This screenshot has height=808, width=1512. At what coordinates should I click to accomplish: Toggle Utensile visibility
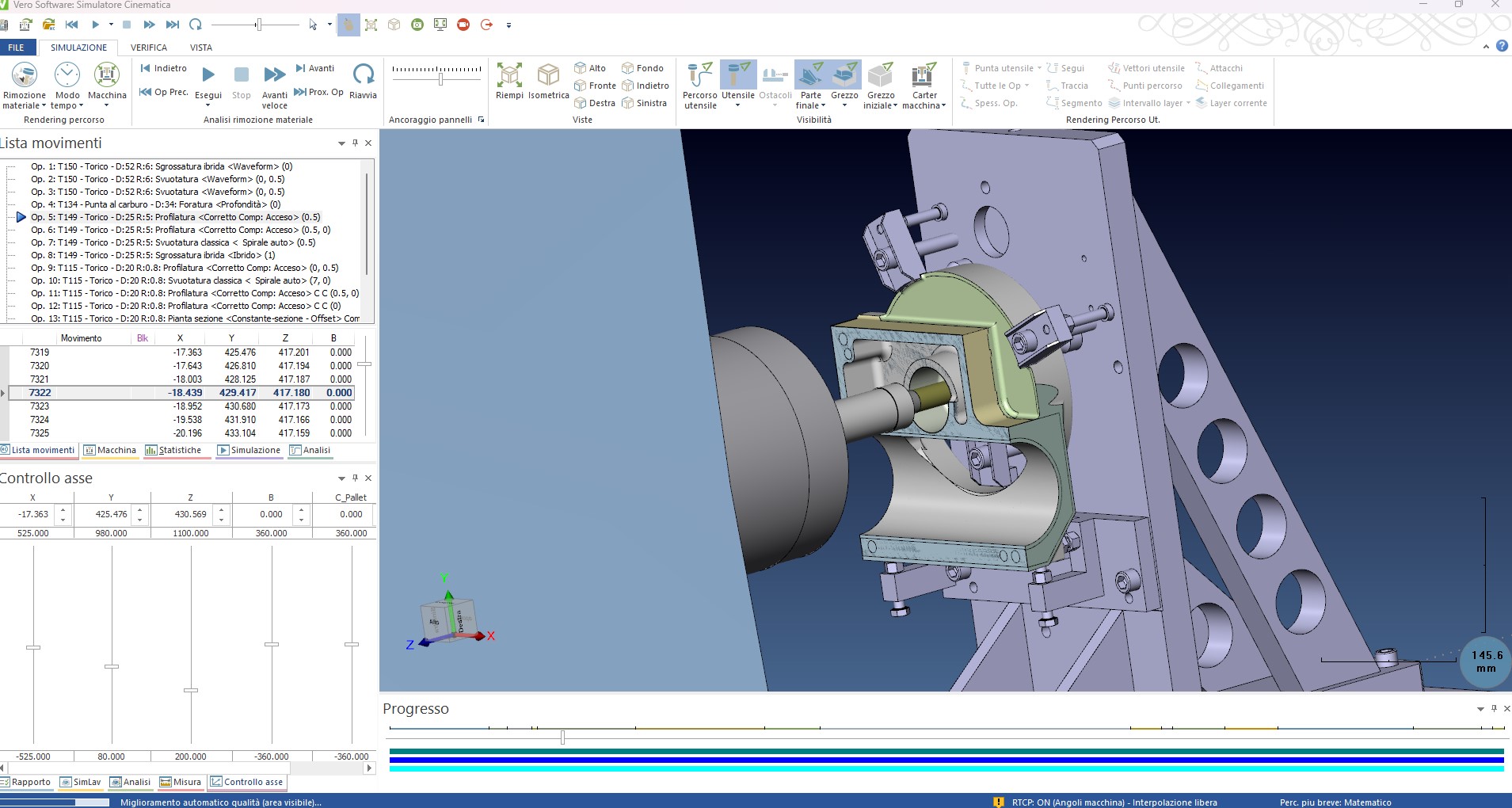coord(737,75)
